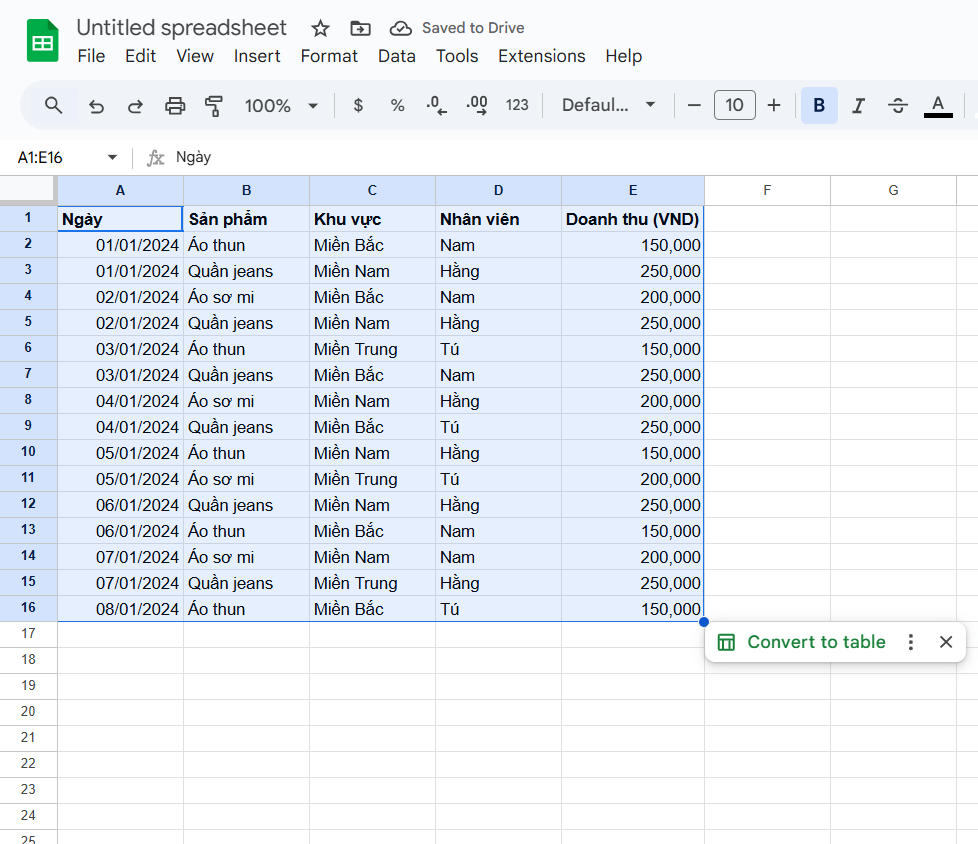Toggle italic formatting
978x844 pixels.
coord(859,105)
